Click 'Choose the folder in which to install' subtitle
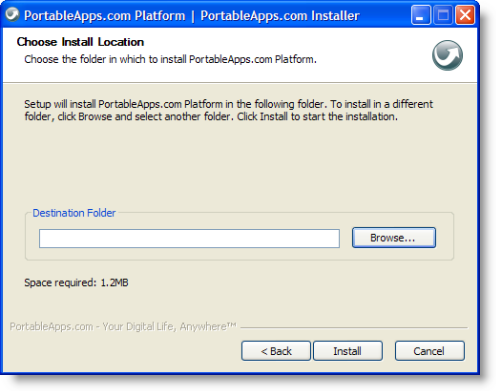 coord(170,59)
